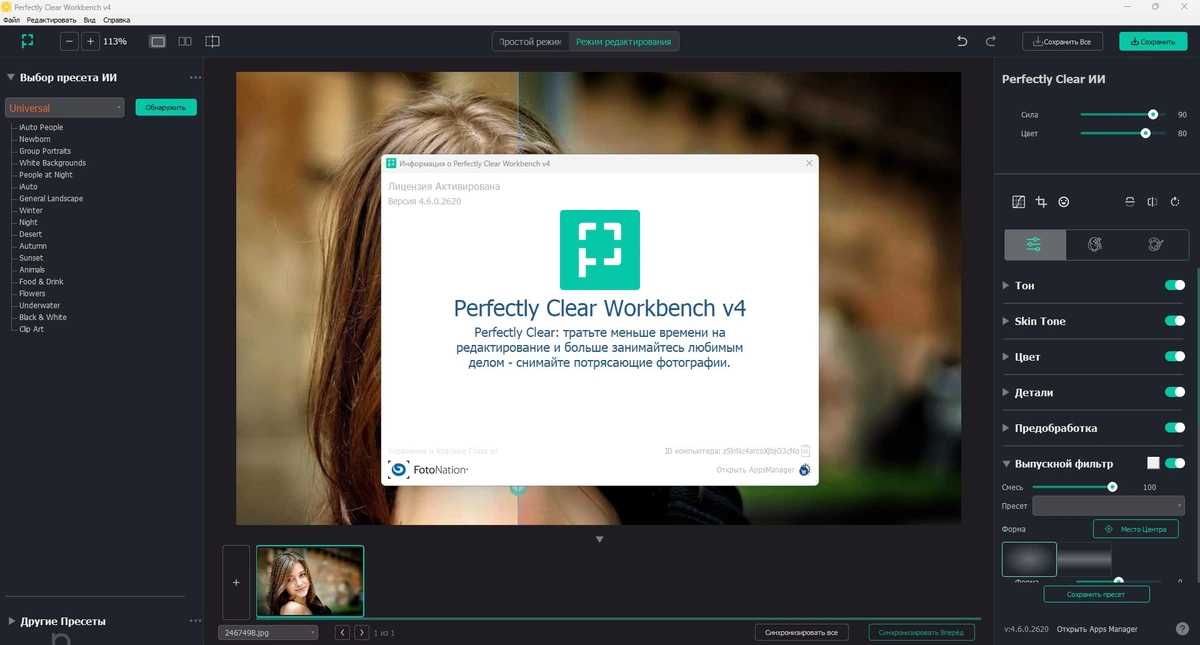Click the white square beside Выпускной фильтр
Image resolution: width=1200 pixels, height=645 pixels.
pyautogui.click(x=1153, y=463)
